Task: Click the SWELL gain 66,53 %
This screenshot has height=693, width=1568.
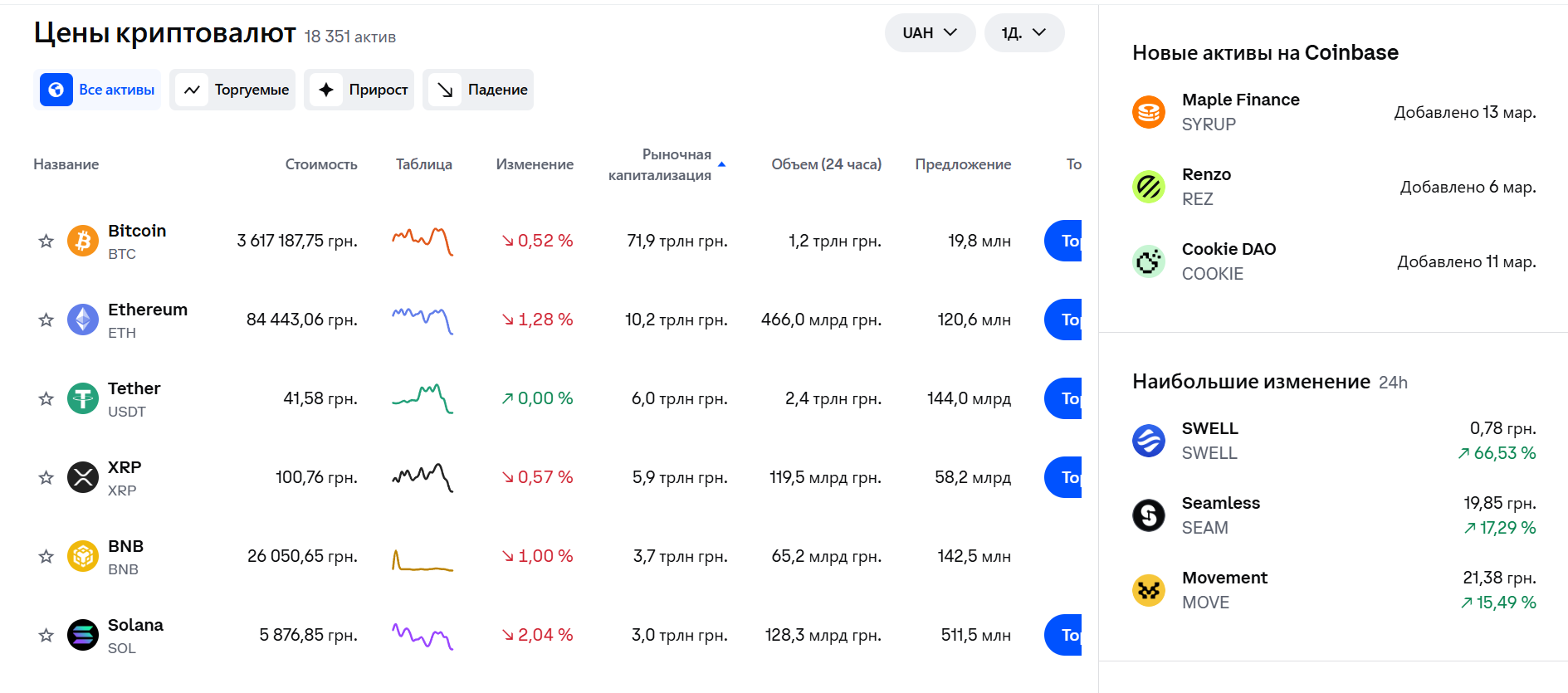Action: coord(1497,453)
